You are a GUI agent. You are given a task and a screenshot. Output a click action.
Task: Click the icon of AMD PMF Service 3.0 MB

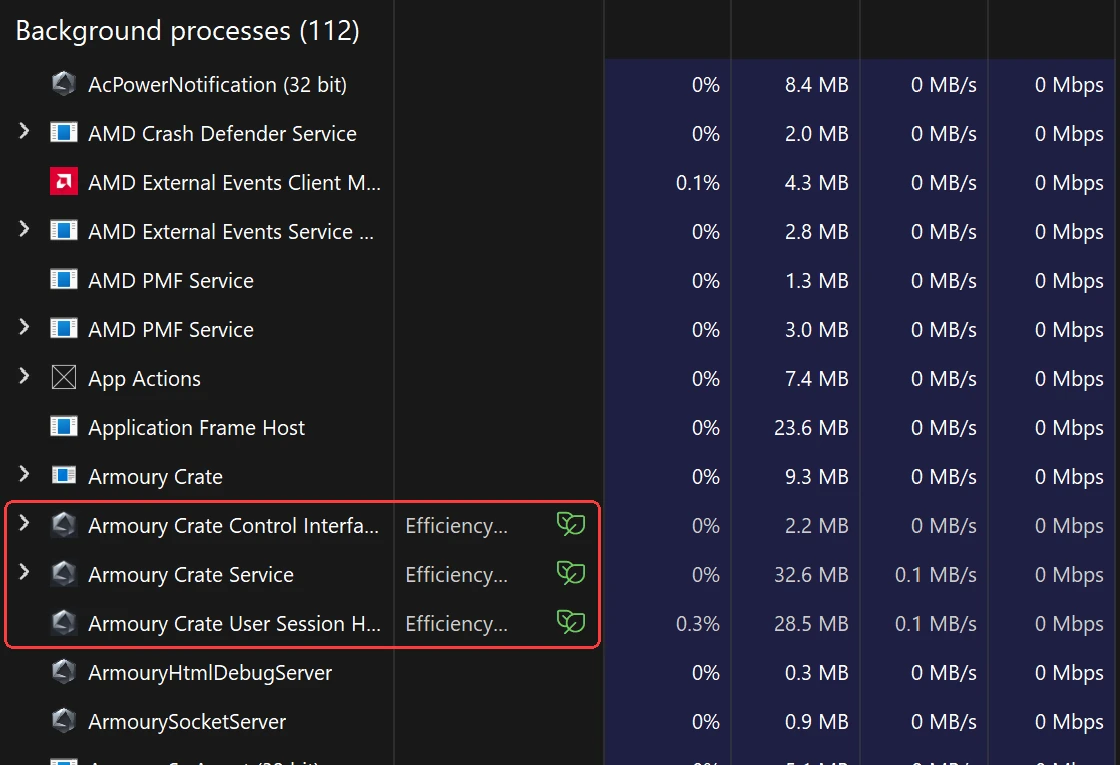point(64,329)
